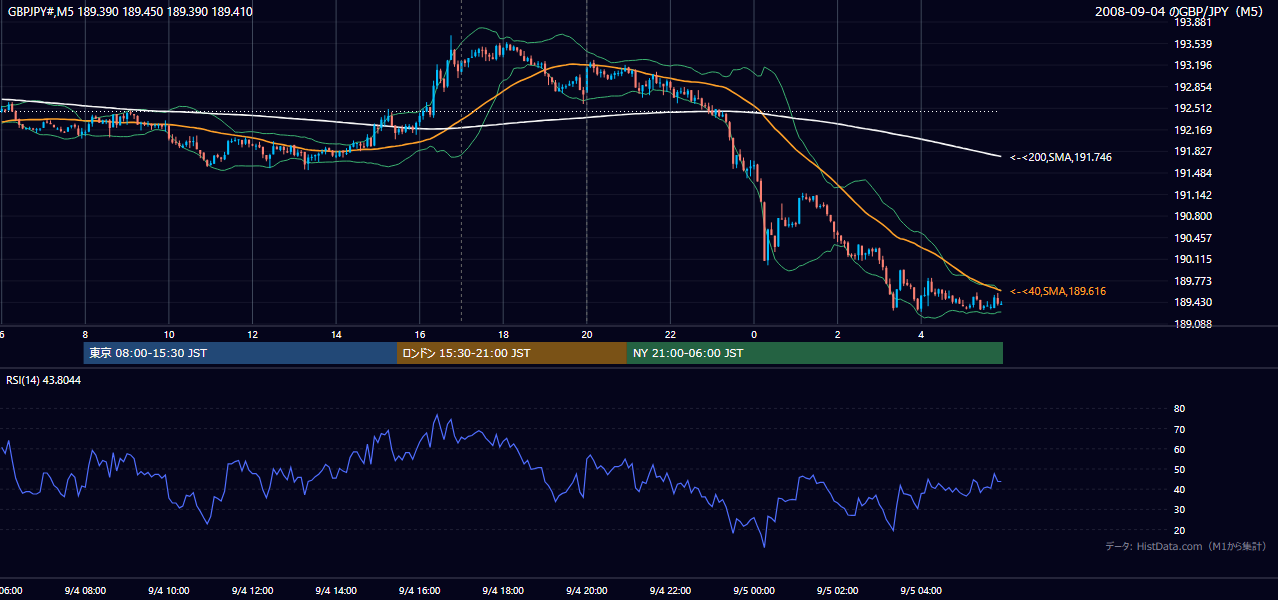This screenshot has height=600, width=1278.
Task: Click the 193.539 price axis value
Action: pyautogui.click(x=1193, y=44)
